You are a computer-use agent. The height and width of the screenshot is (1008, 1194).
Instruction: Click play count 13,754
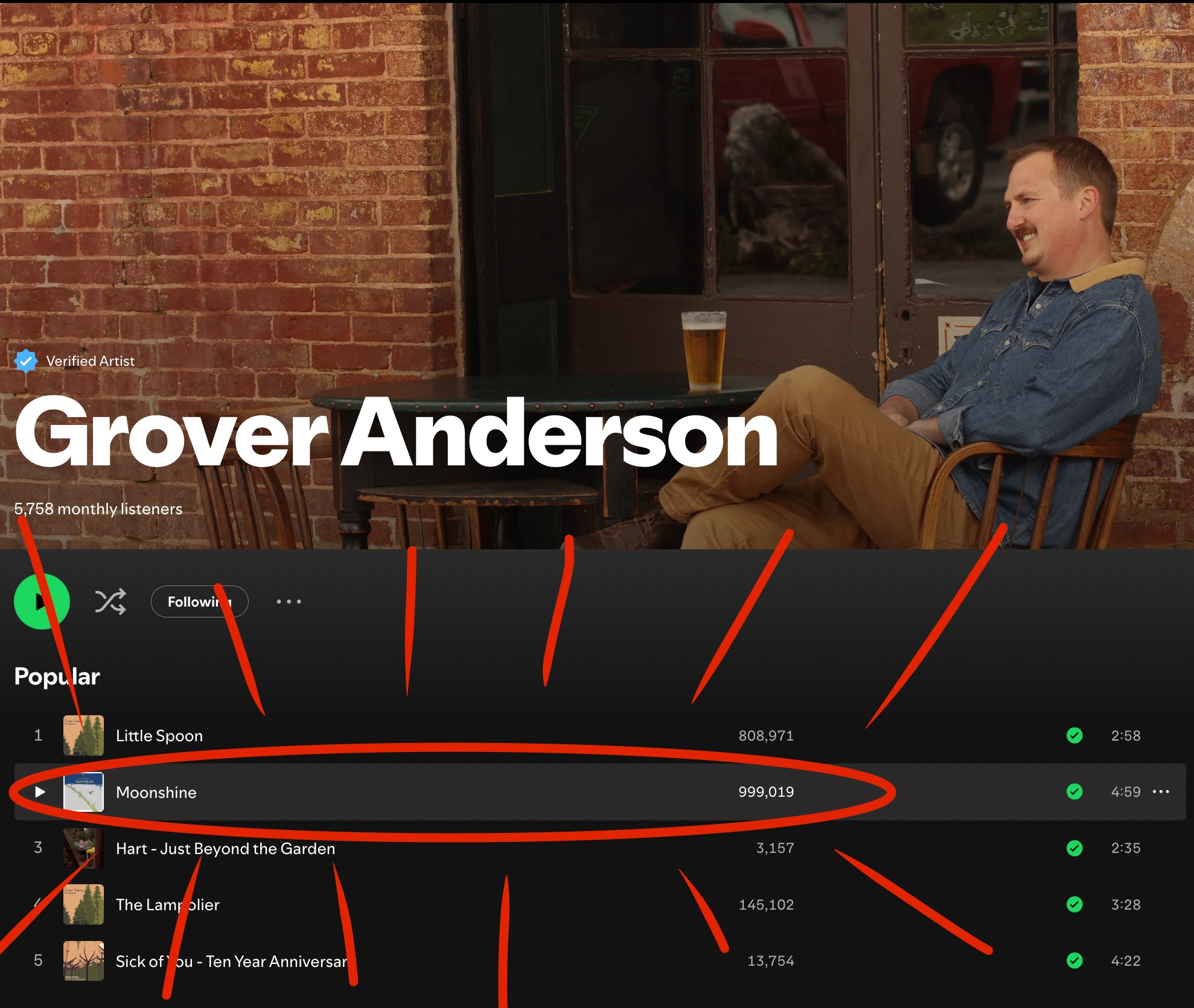tap(771, 960)
